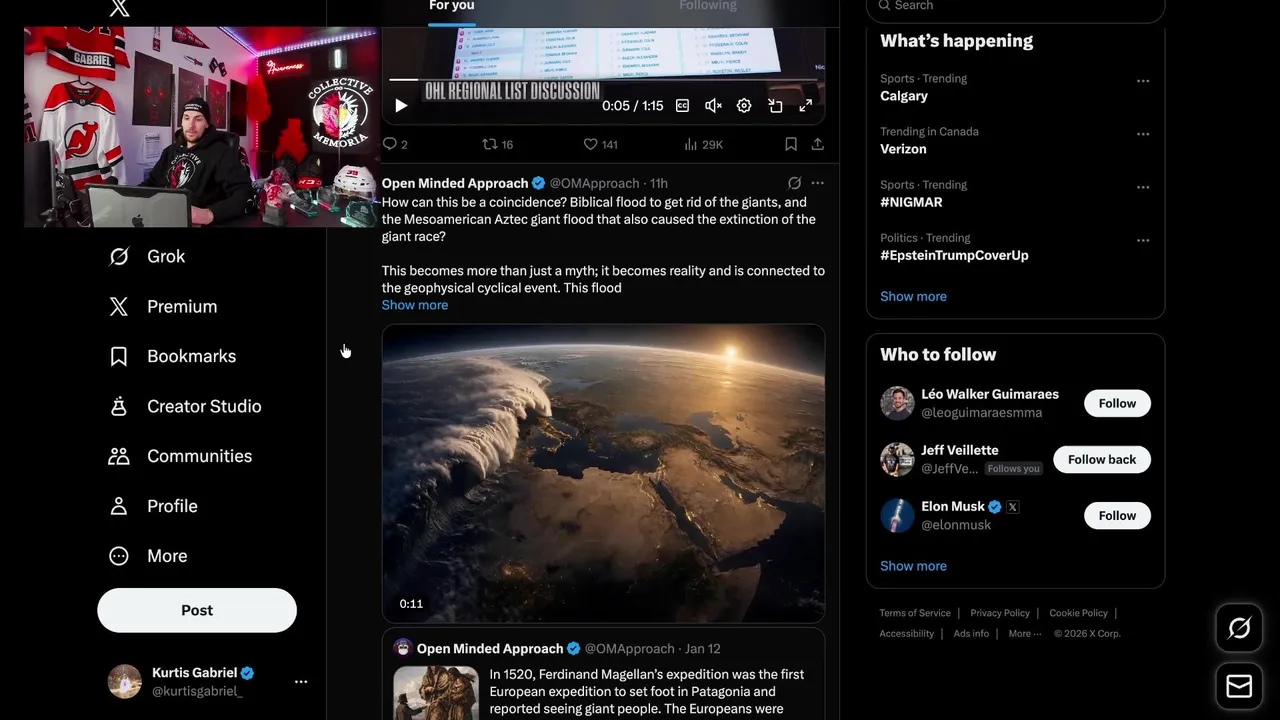
Task: Share the OHL video post
Action: [817, 144]
